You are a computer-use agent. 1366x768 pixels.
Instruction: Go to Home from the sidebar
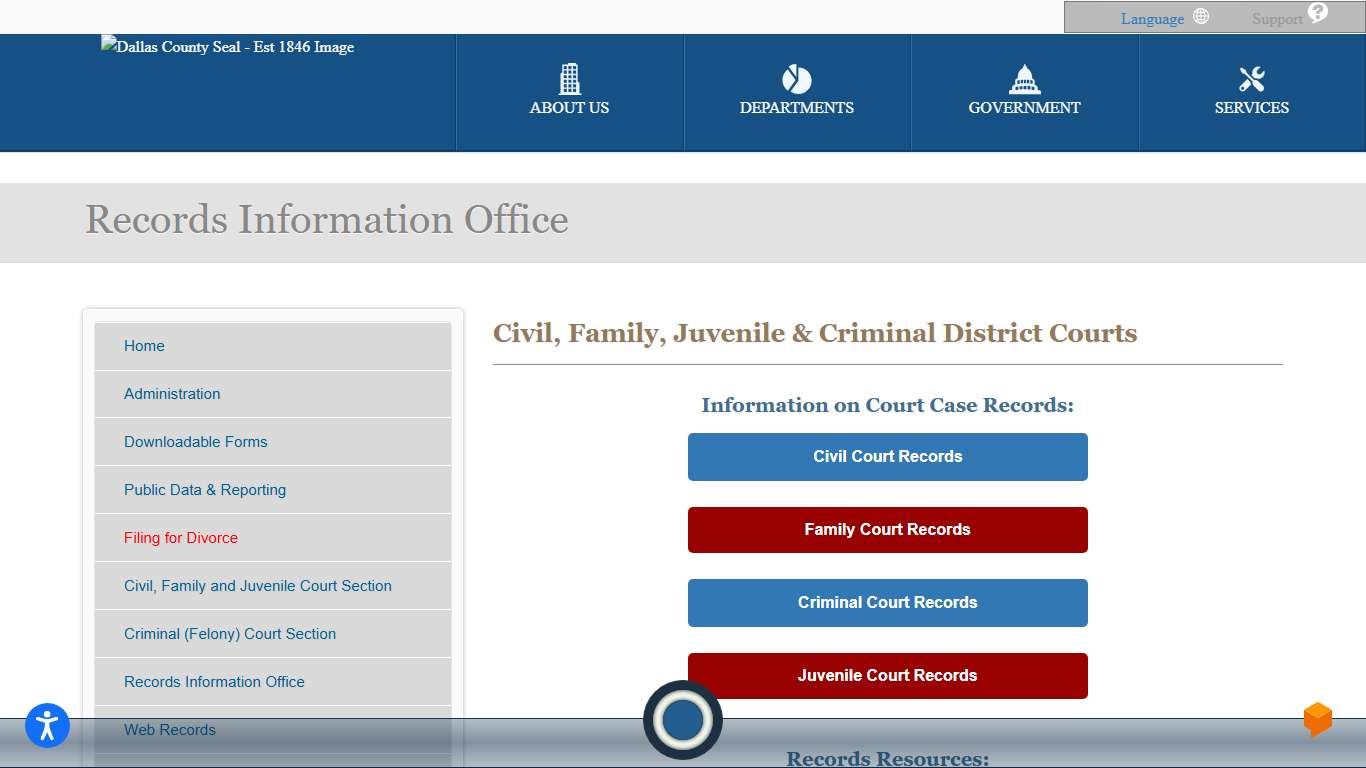[x=144, y=346]
